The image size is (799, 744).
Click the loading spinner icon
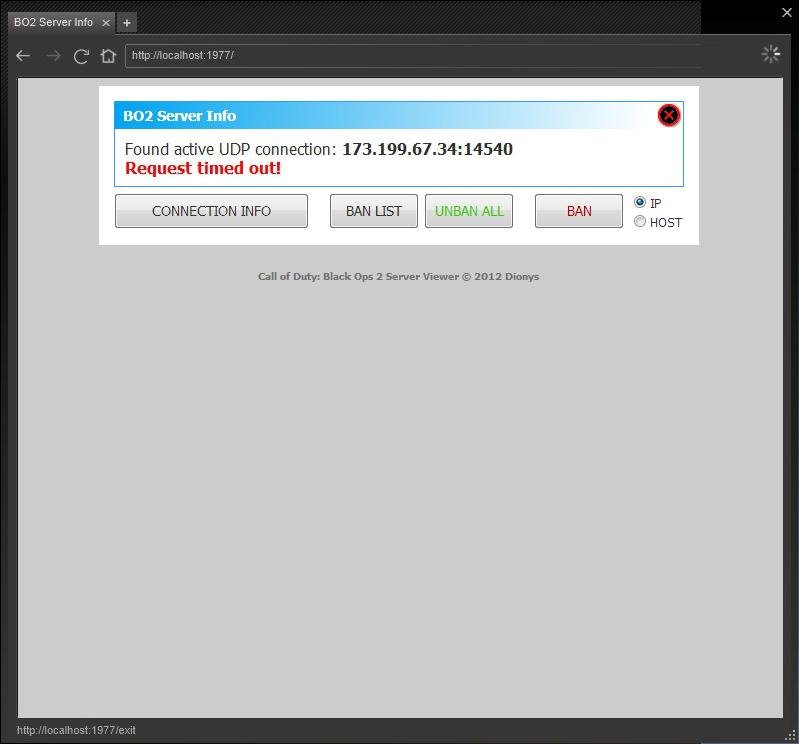point(770,54)
